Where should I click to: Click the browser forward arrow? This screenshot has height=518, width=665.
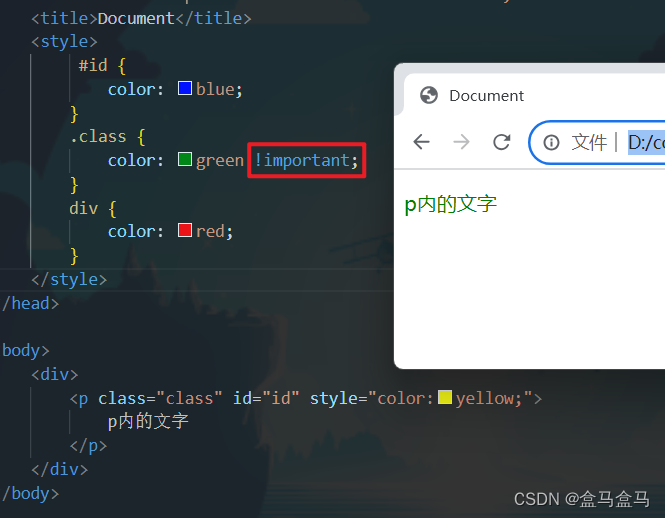coord(461,142)
